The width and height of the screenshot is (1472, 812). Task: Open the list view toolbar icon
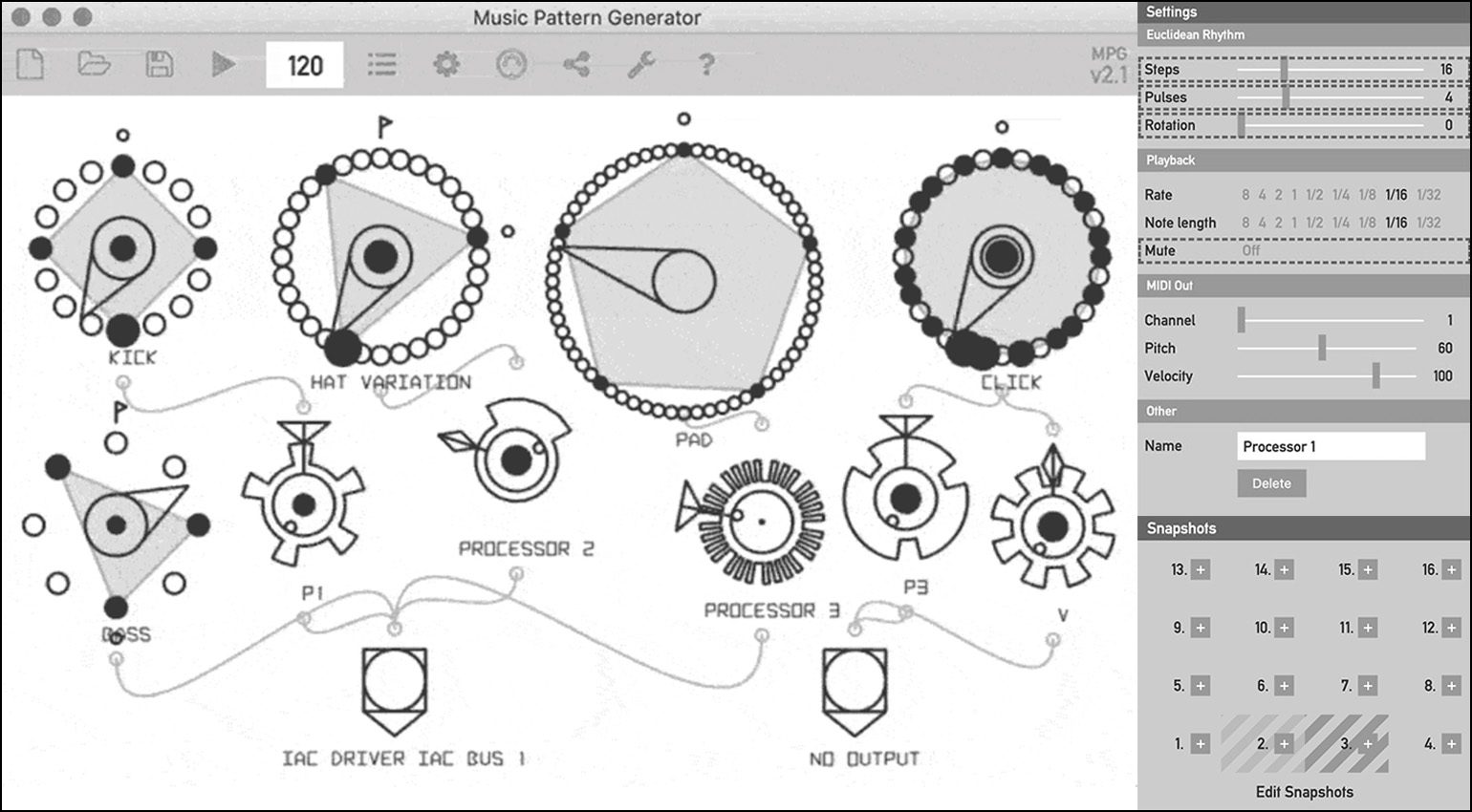coord(382,64)
